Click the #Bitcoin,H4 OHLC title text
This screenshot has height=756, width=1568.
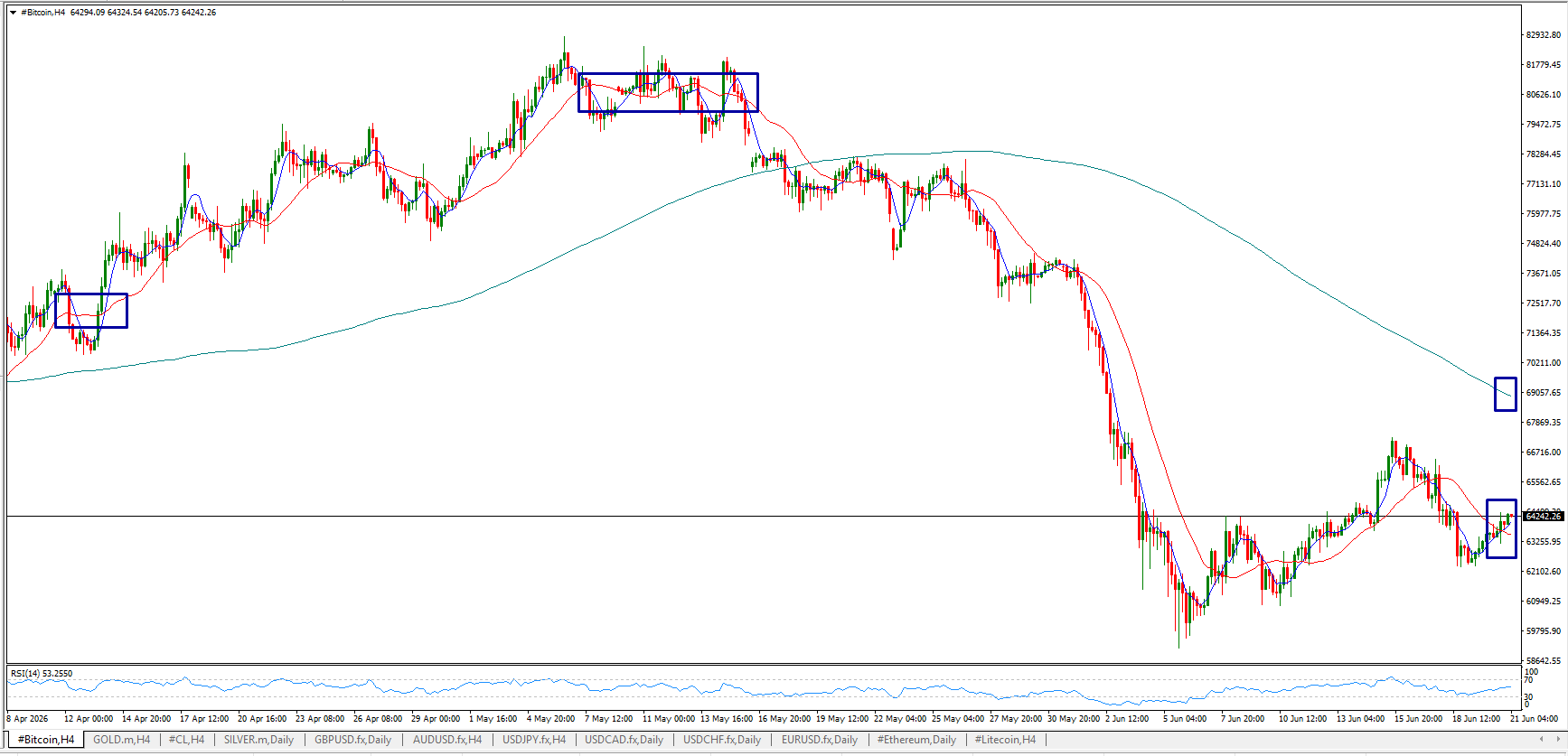[118, 13]
